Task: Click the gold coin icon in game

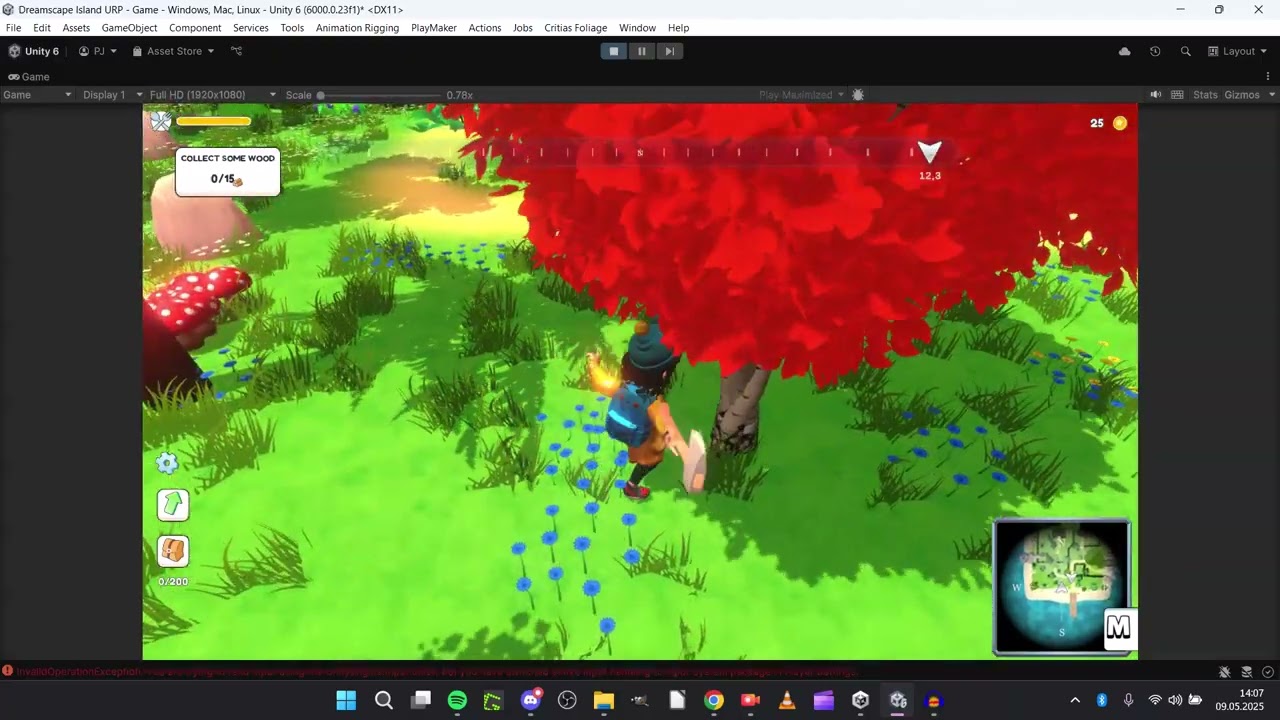Action: (x=1120, y=123)
